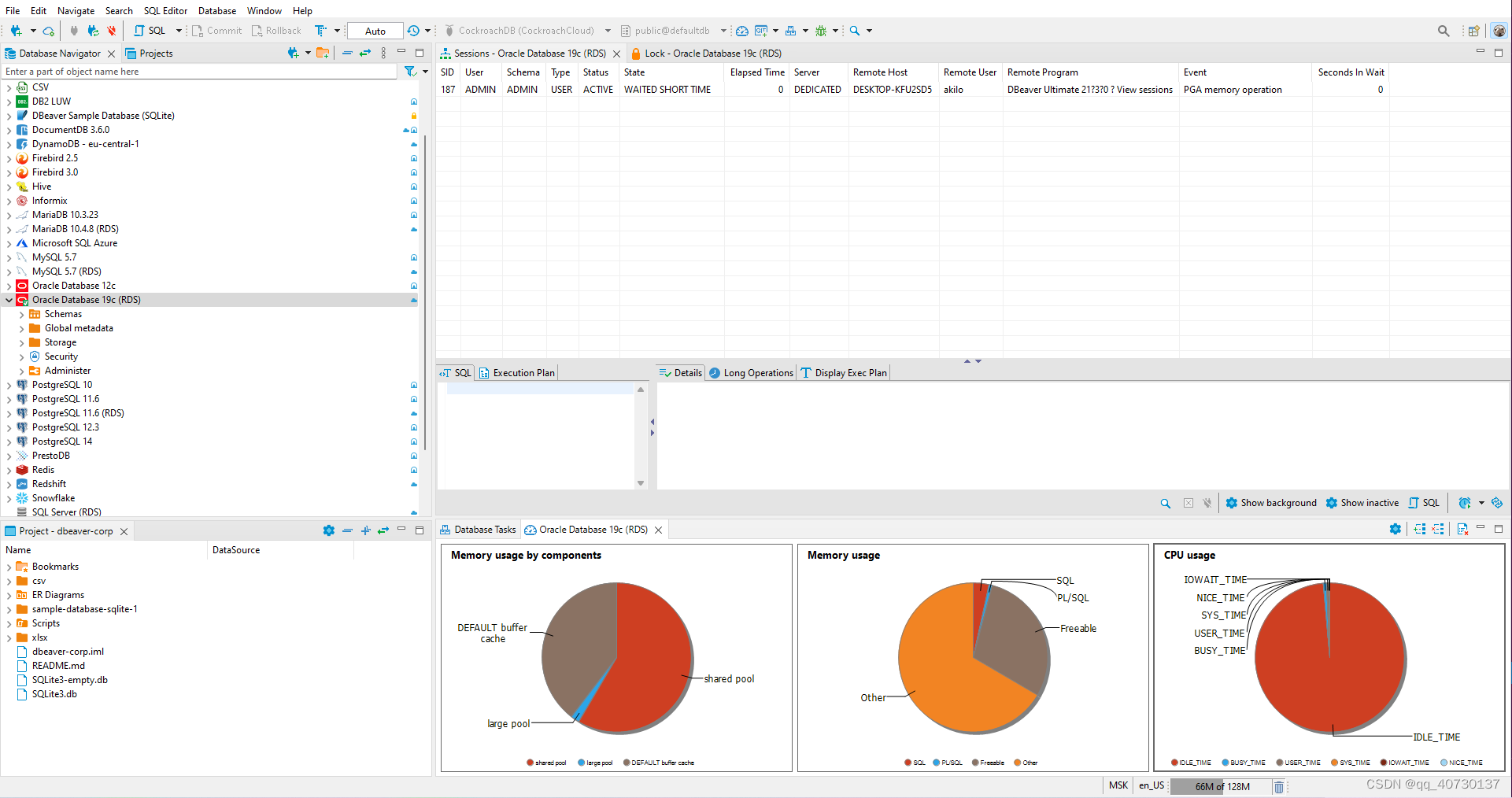
Task: Click the toolbar search magnifier icon
Action: (855, 31)
